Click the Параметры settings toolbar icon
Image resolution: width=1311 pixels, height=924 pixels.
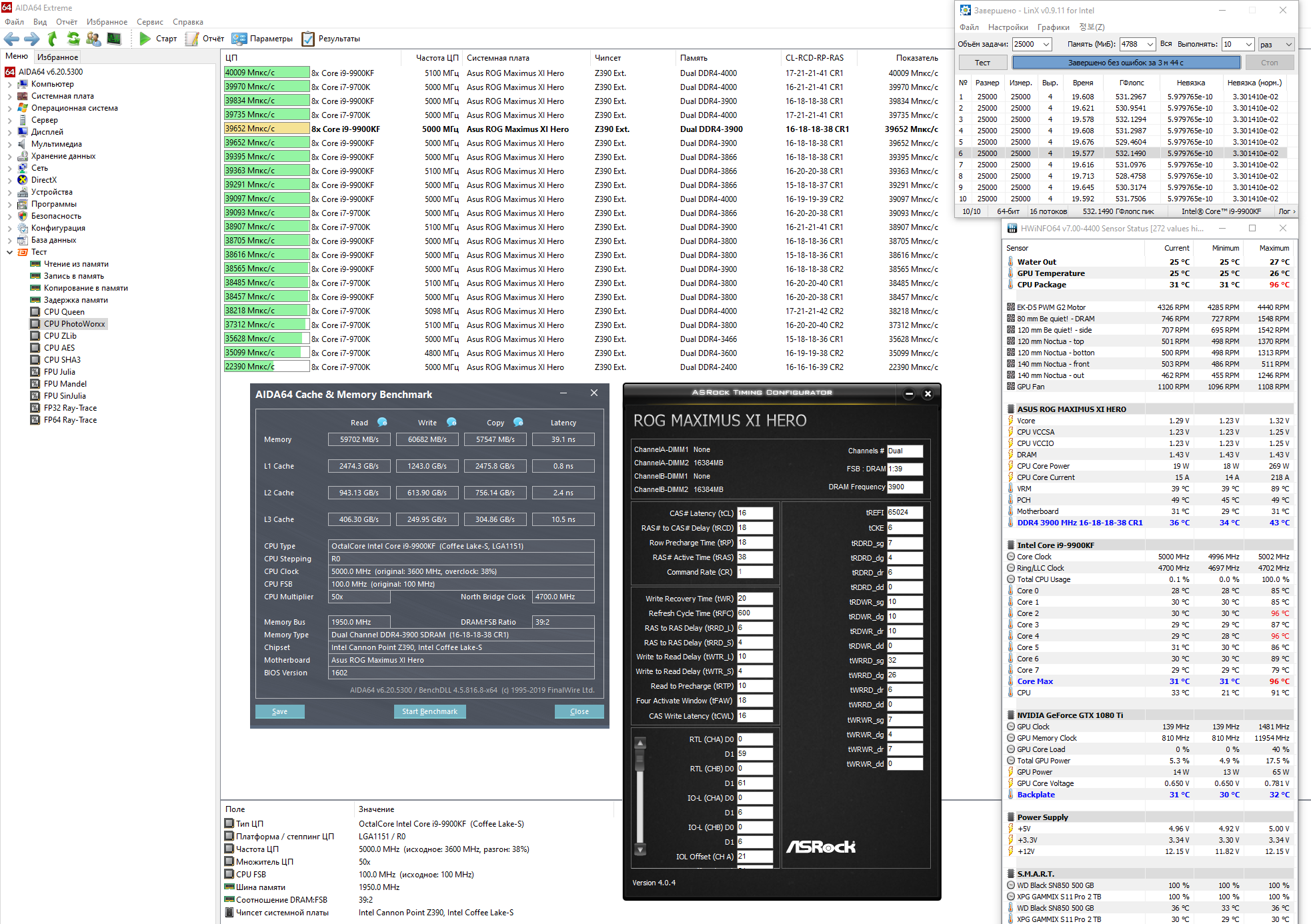[239, 39]
